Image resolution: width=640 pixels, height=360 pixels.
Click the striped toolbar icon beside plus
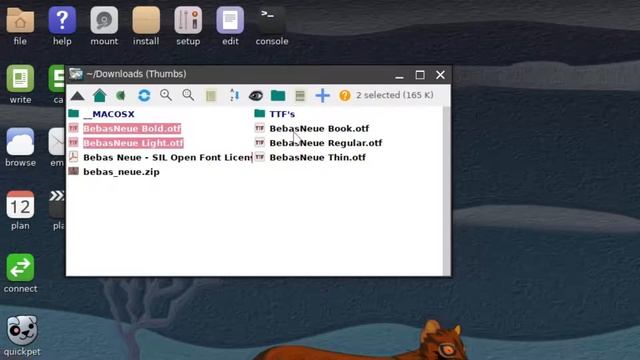(x=300, y=96)
